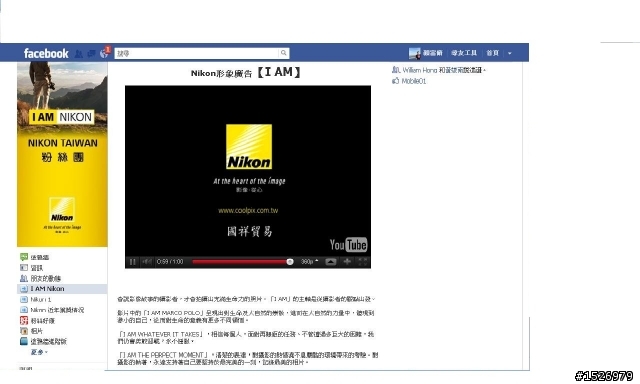This screenshot has height=384, width=640.
Task: Open notifications globe with red badge
Action: pyautogui.click(x=104, y=53)
